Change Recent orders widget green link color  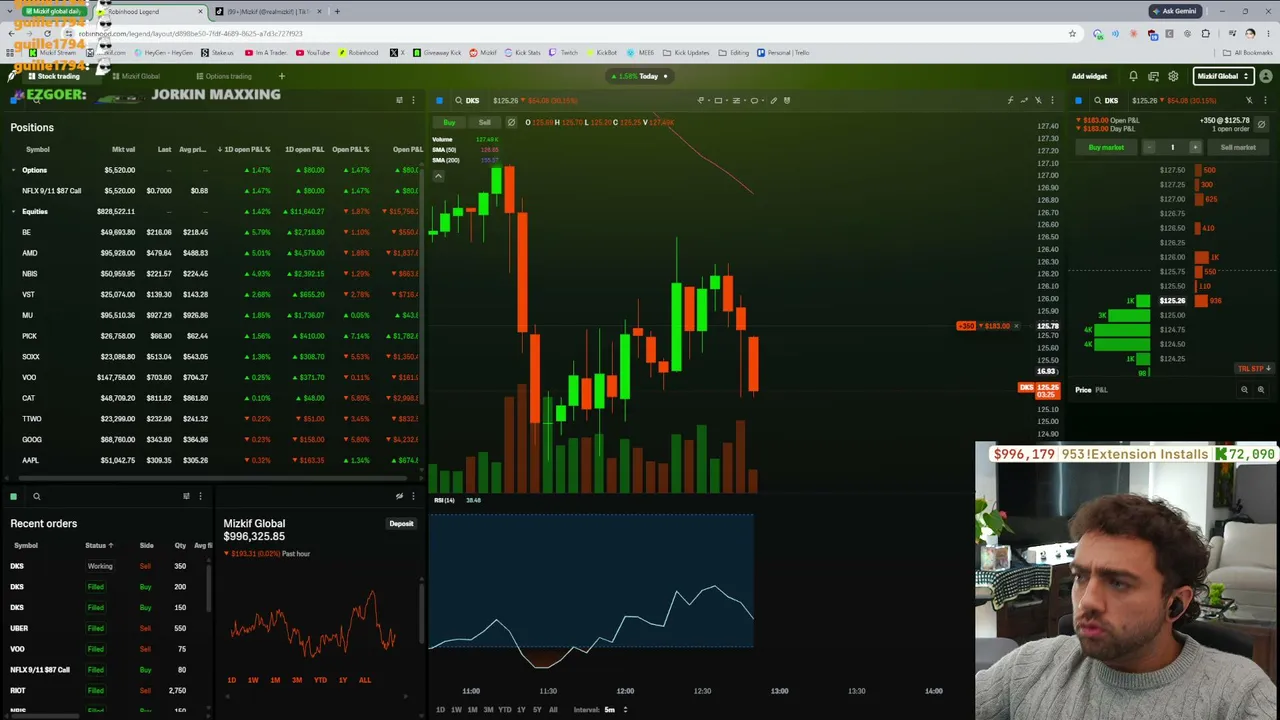13,496
